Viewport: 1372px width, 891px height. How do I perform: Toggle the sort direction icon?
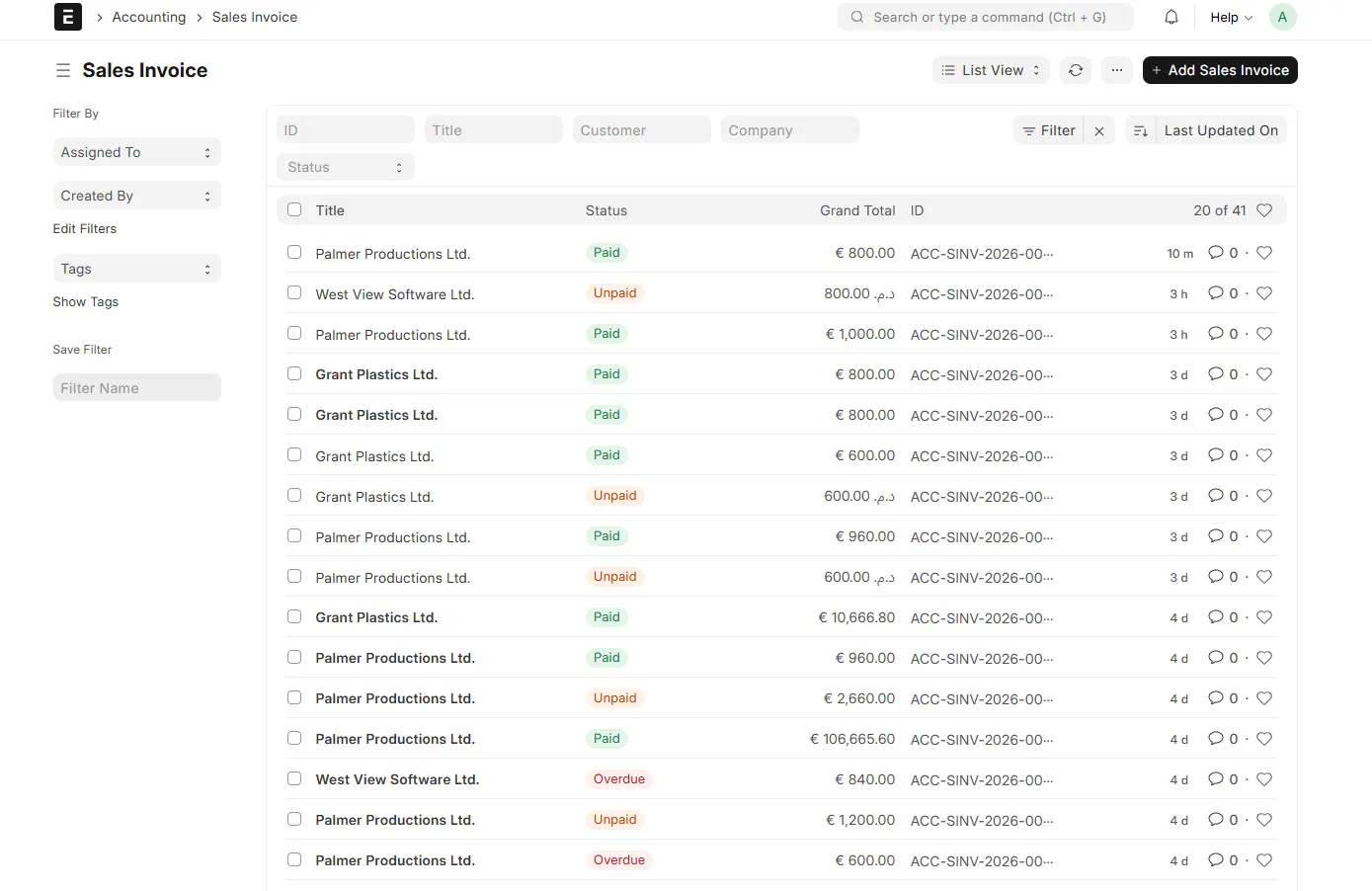pyautogui.click(x=1140, y=130)
